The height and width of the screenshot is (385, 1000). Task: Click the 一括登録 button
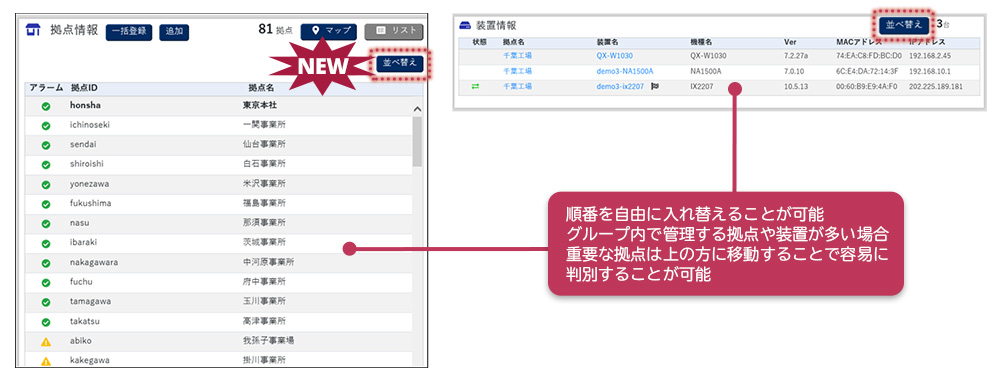coord(129,32)
